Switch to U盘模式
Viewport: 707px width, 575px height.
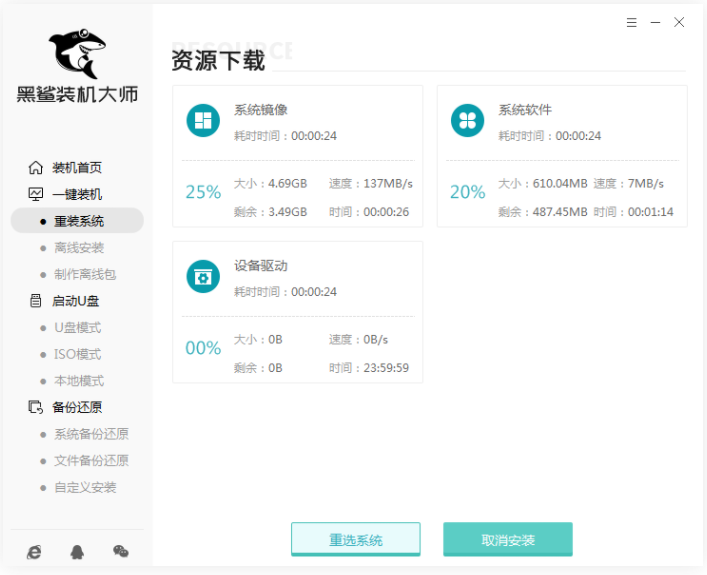pos(77,328)
